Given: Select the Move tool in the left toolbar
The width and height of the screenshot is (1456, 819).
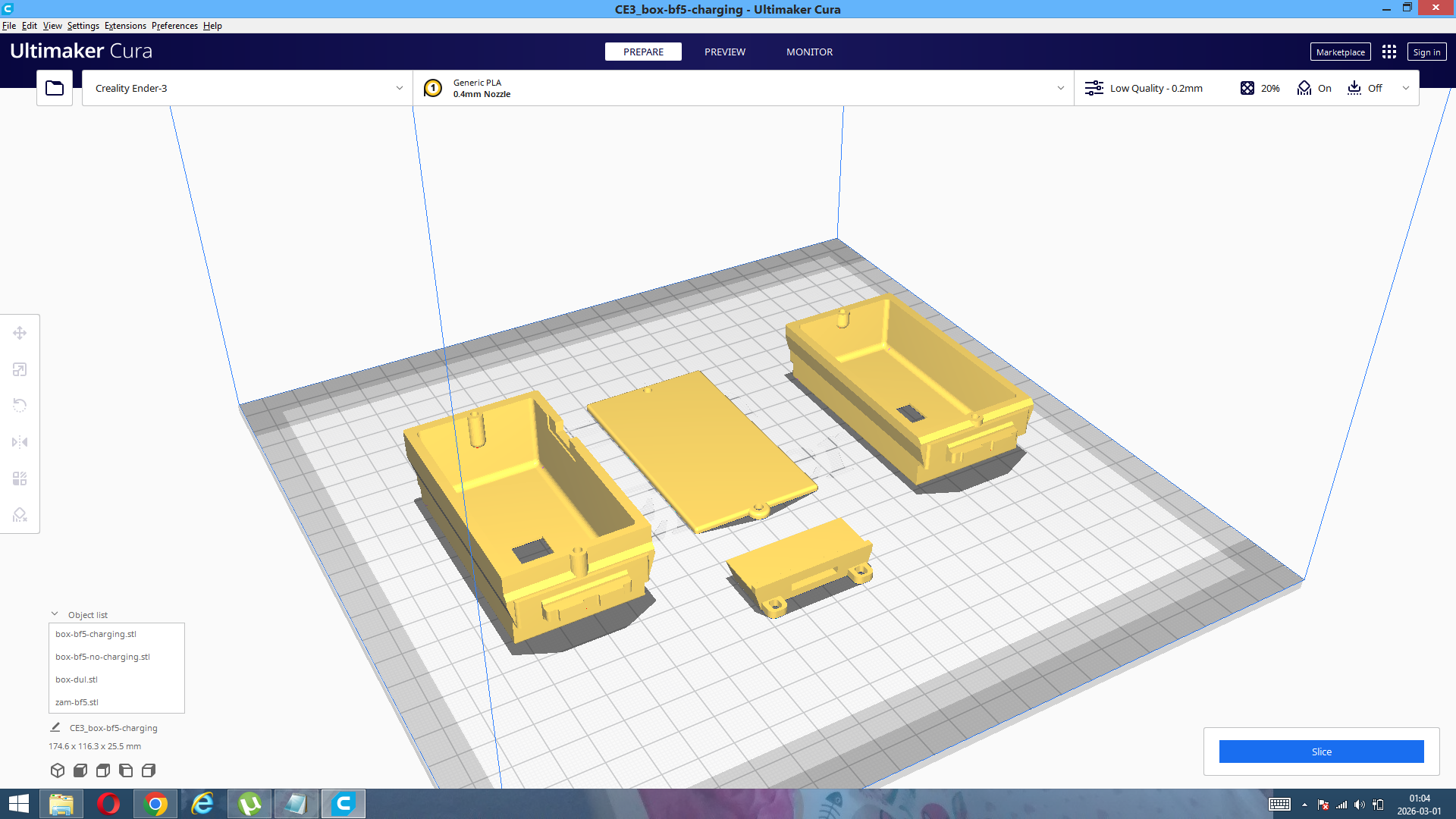Looking at the screenshot, I should [x=20, y=333].
